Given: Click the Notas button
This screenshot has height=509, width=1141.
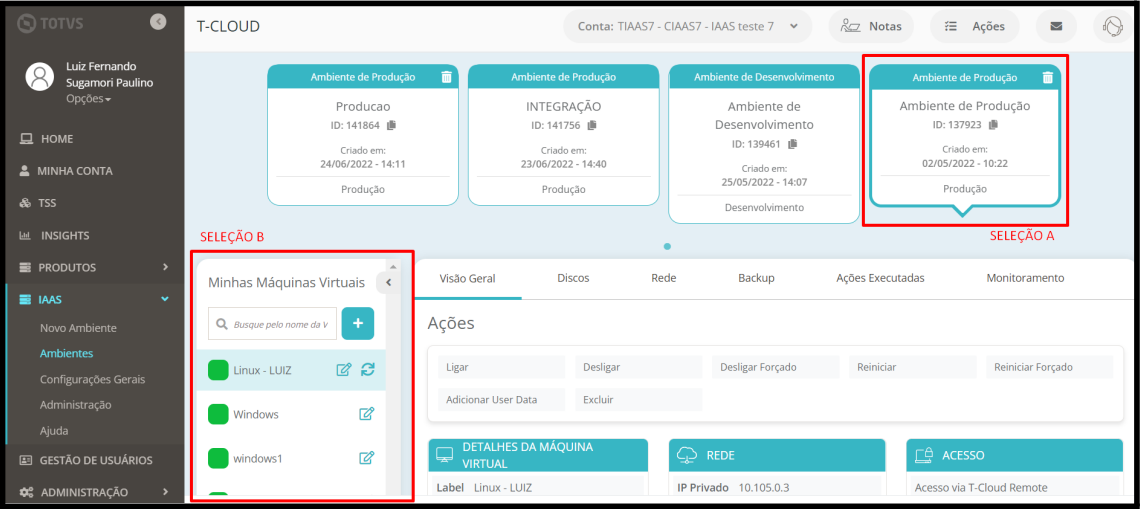Looking at the screenshot, I should coord(872,26).
